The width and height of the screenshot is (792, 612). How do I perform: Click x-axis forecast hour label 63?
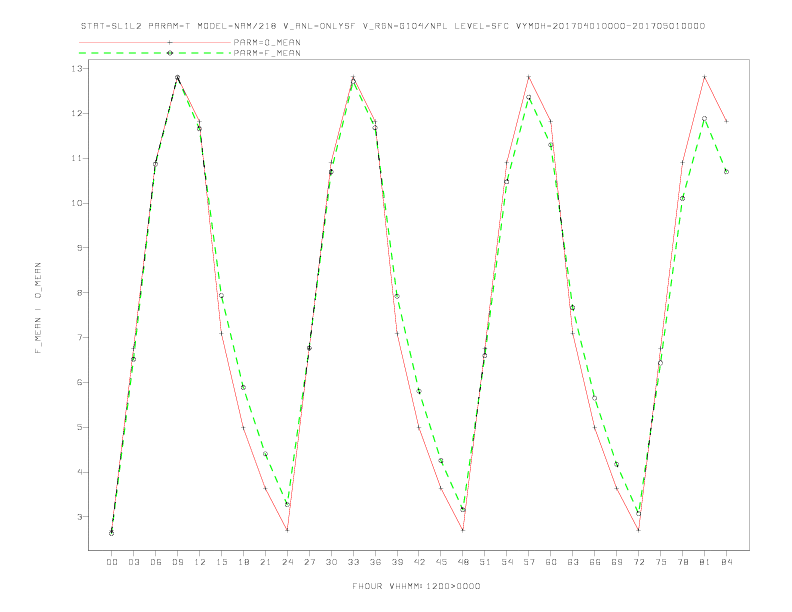(x=573, y=562)
